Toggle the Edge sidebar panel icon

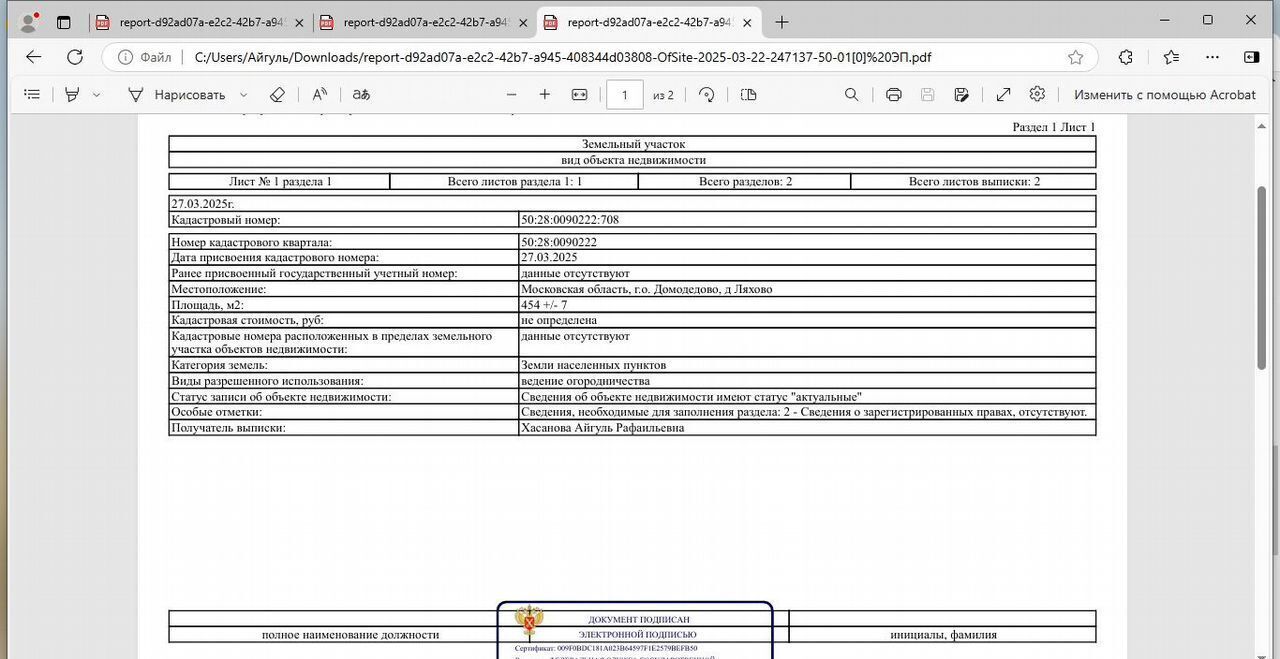click(x=1251, y=57)
